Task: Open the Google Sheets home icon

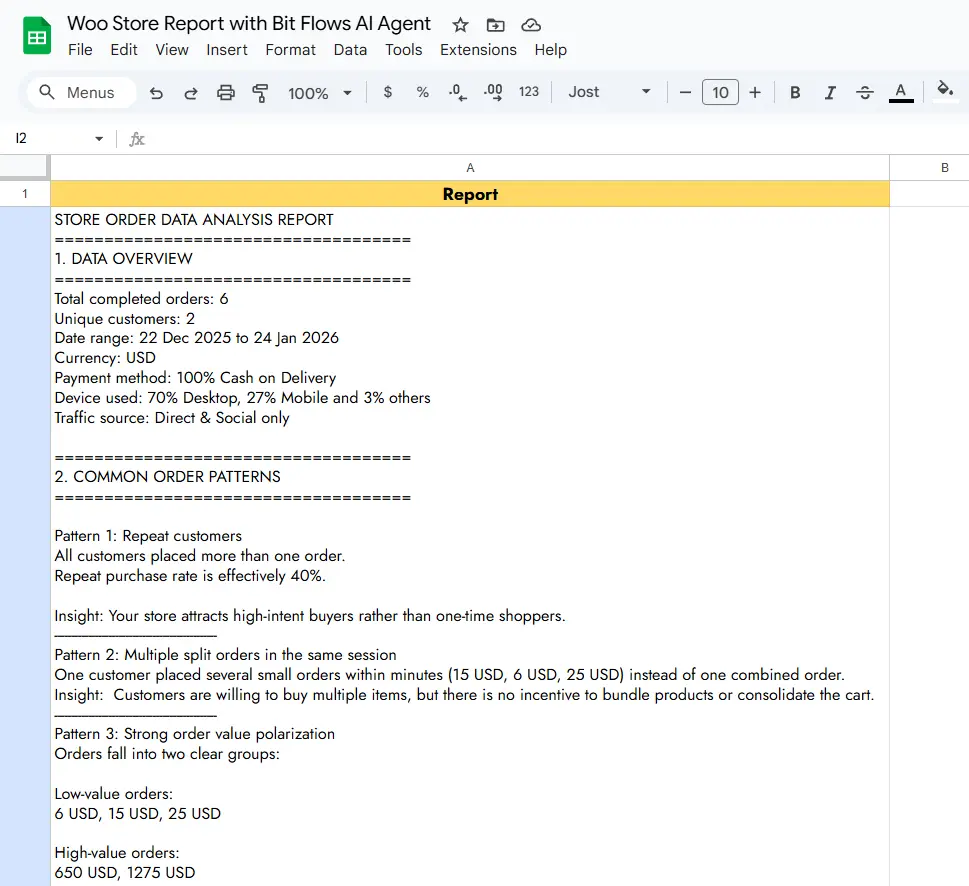Action: tap(37, 37)
